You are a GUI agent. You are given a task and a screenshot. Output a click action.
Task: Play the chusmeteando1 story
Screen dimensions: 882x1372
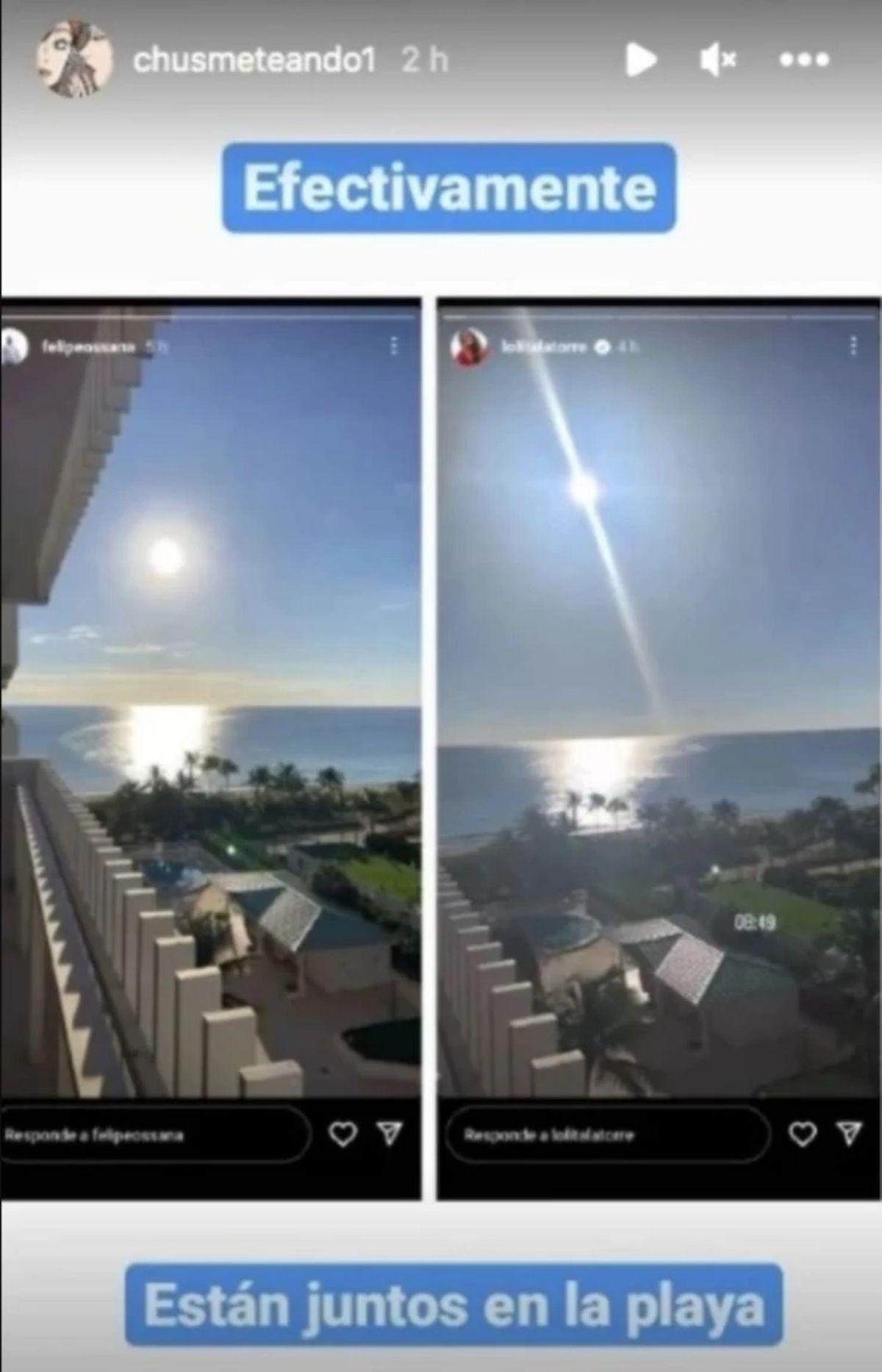[x=640, y=60]
